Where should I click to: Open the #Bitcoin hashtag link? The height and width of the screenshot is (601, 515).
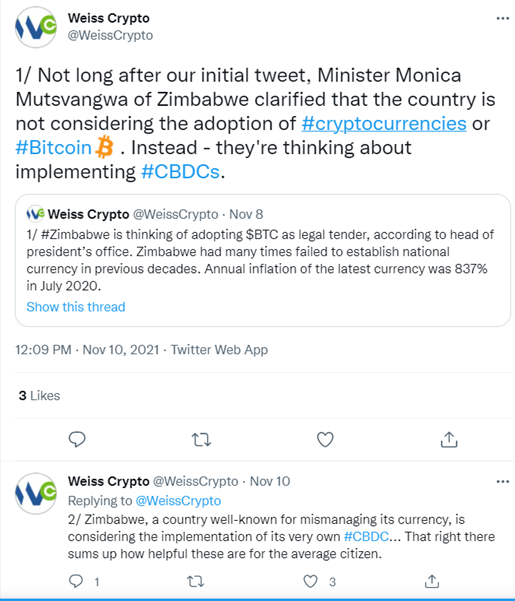click(x=53, y=148)
